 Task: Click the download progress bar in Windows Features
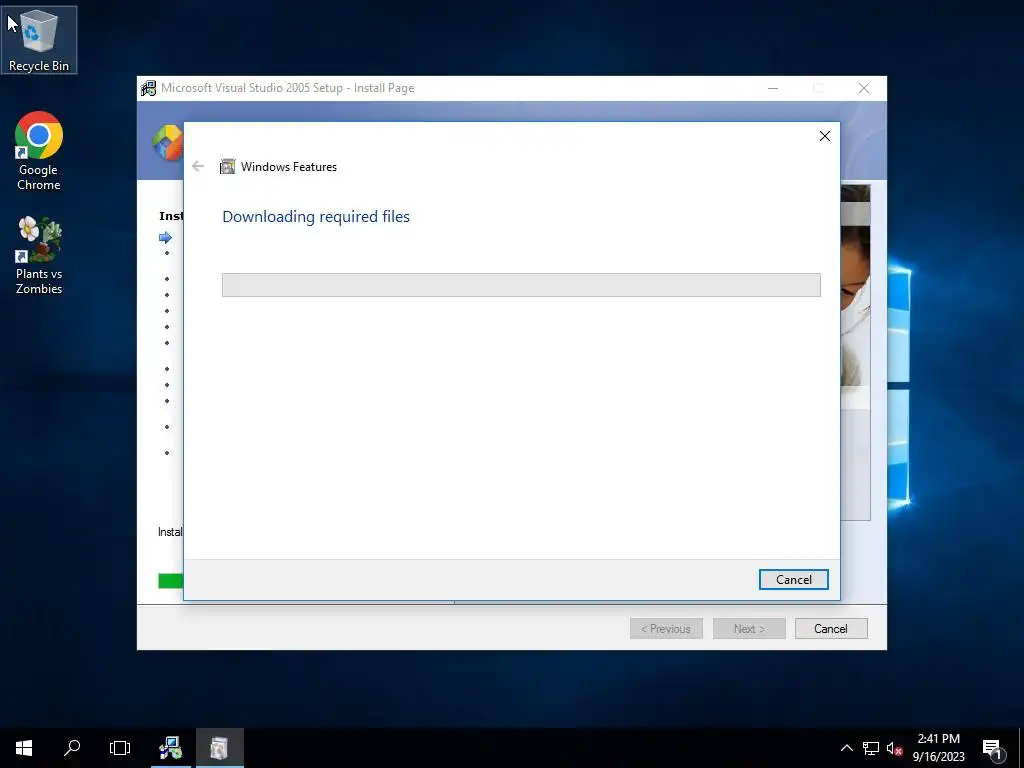(521, 285)
